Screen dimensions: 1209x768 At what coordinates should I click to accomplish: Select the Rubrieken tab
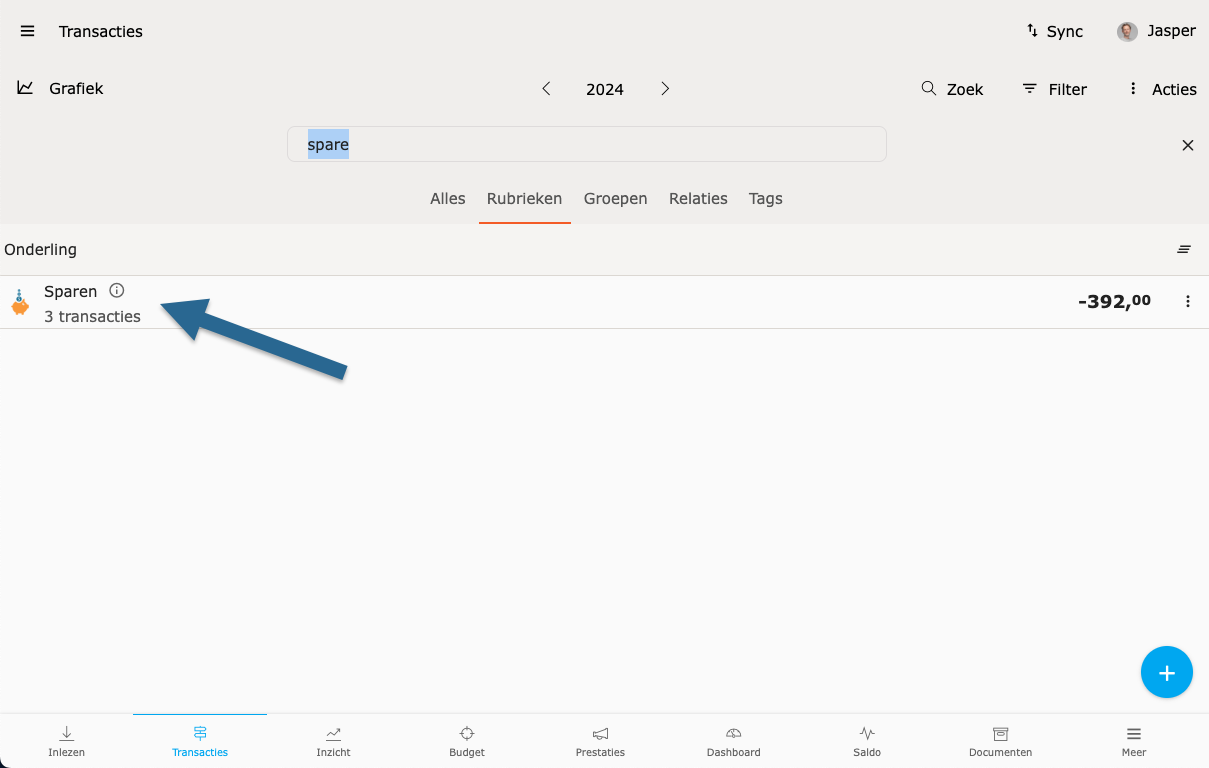pyautogui.click(x=524, y=198)
